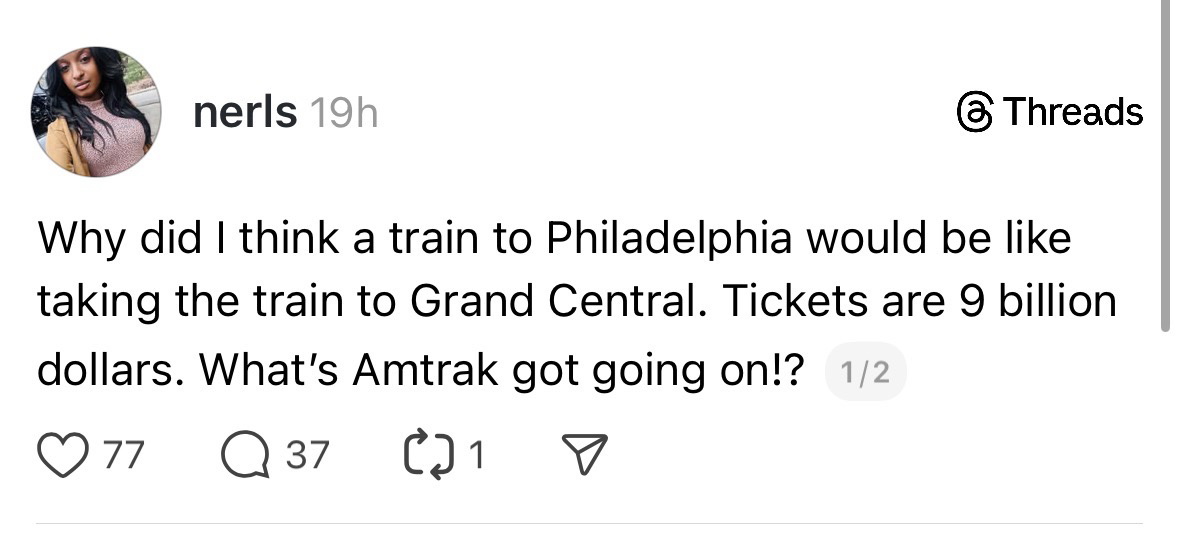Open the nerls username link
Screen dimensions: 1179x543
[244, 113]
